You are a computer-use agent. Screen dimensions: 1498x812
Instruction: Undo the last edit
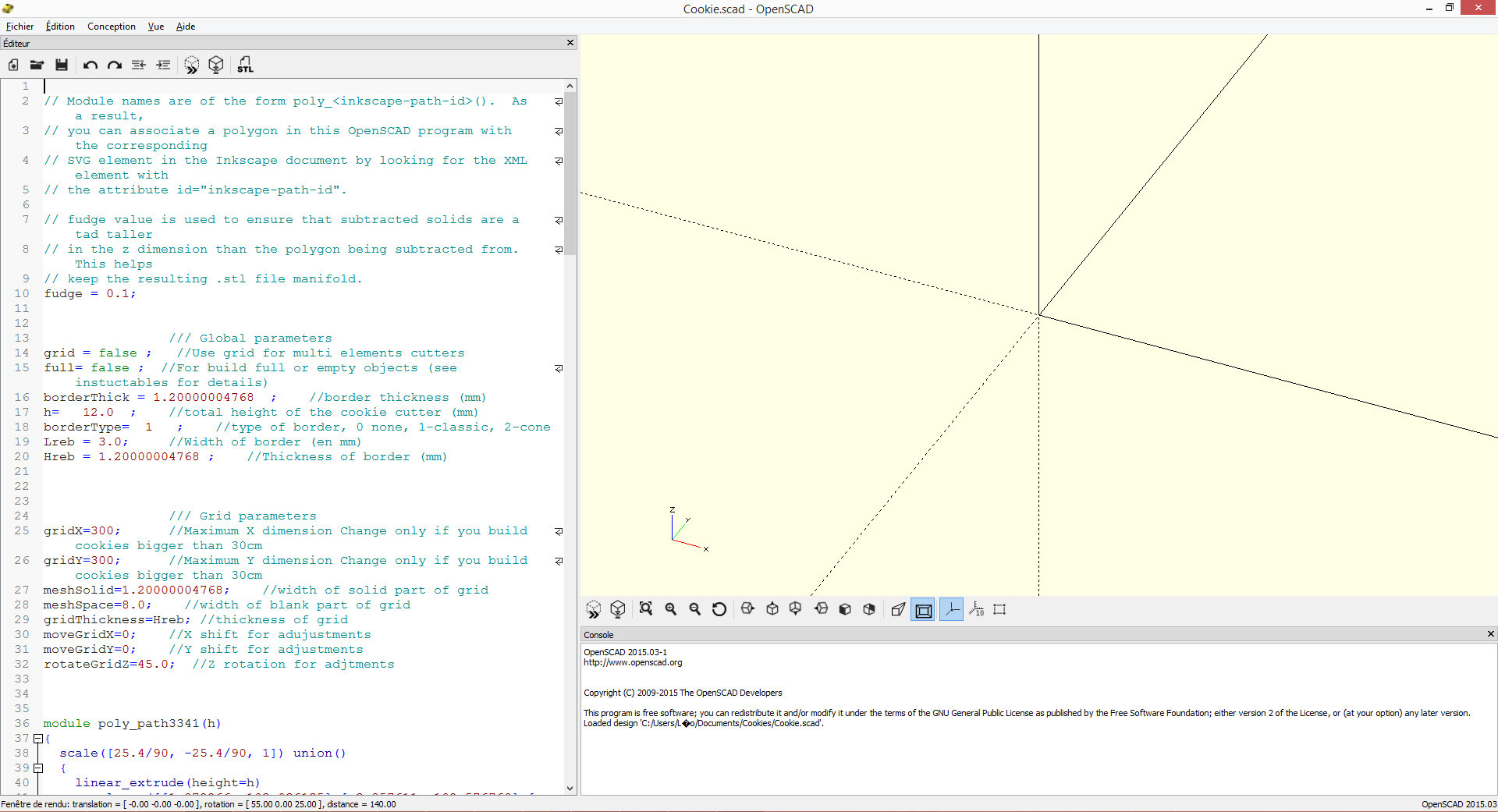pos(91,65)
